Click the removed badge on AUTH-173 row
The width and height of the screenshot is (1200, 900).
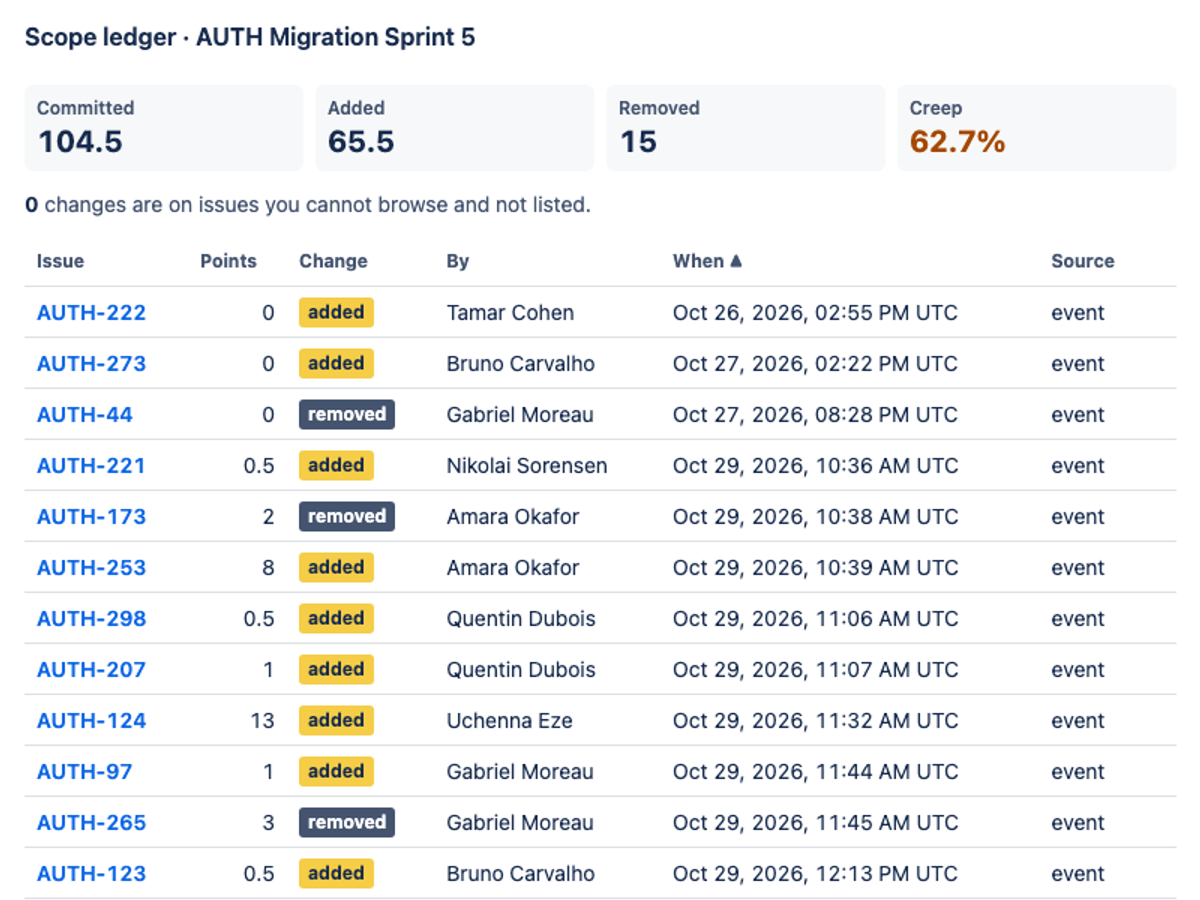pos(347,516)
